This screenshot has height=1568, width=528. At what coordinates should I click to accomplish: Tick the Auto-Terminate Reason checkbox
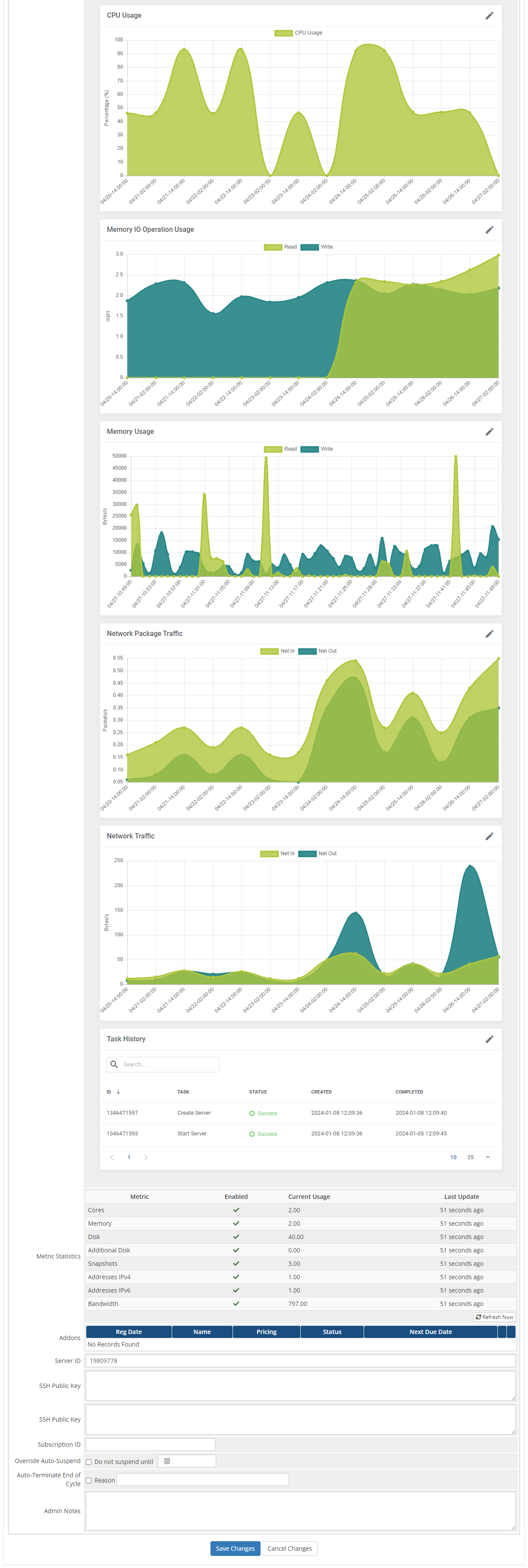point(89,1480)
